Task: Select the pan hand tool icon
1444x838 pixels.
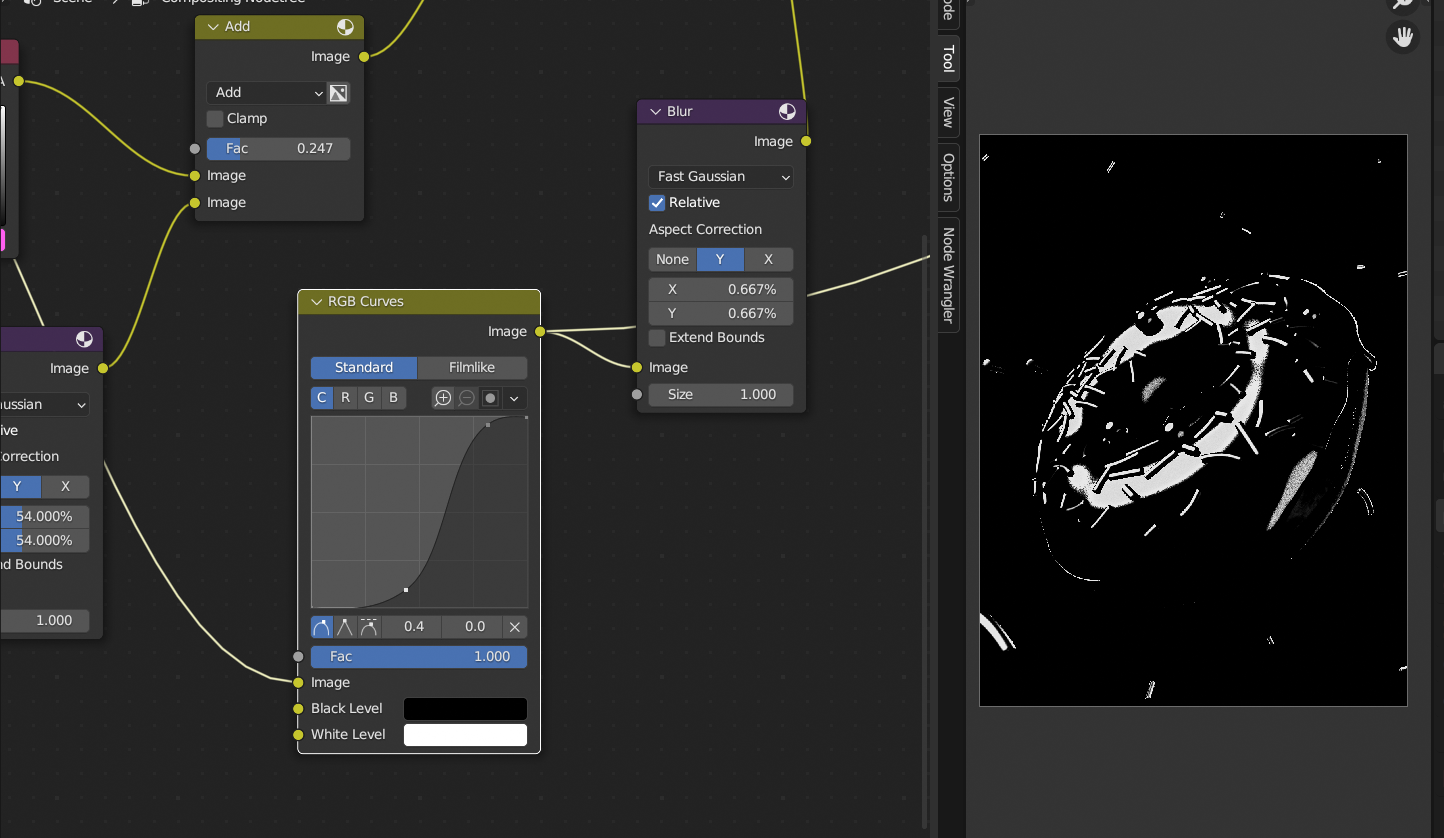Action: tap(1404, 38)
